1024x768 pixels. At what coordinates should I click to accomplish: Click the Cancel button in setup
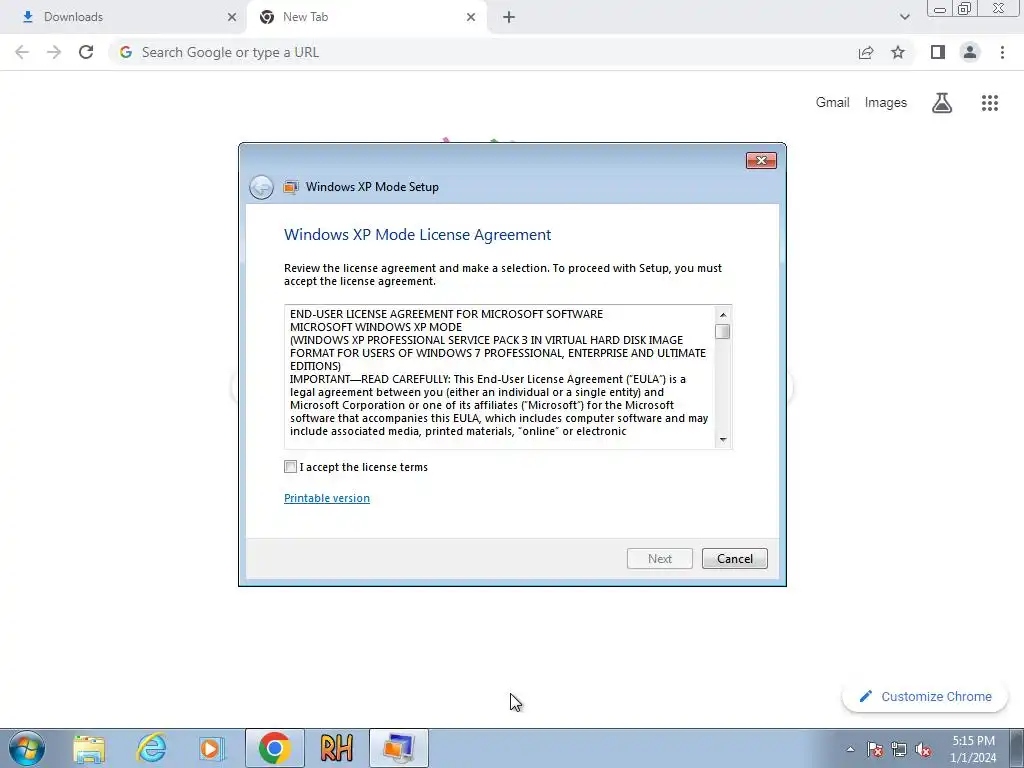click(735, 558)
